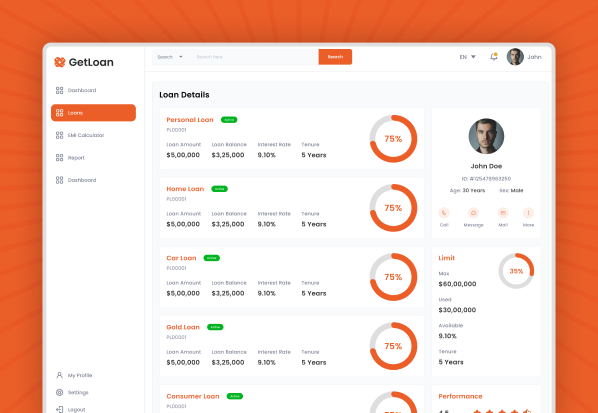
Task: Click Car Loan's 5 Years tenure value
Action: click(314, 293)
